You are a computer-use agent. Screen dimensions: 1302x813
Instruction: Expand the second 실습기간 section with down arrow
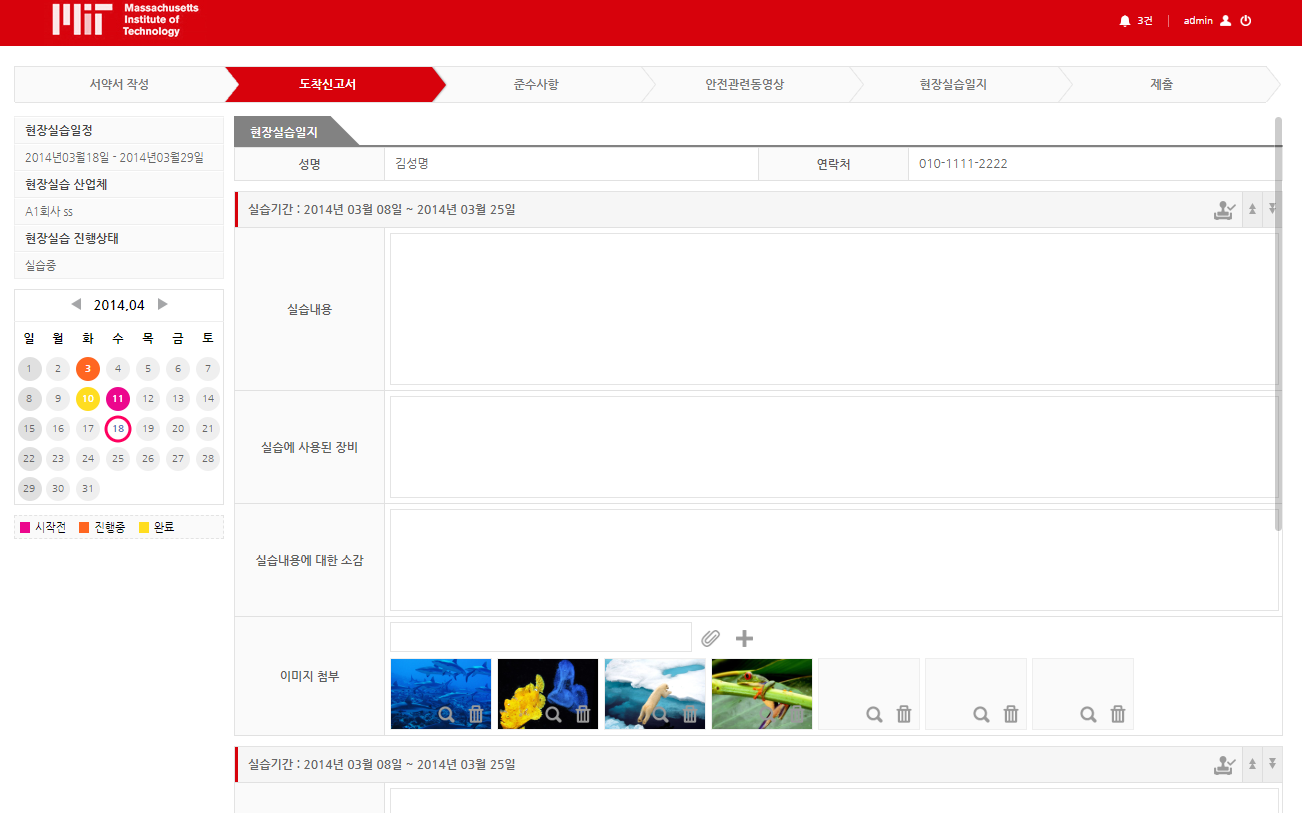point(1272,764)
